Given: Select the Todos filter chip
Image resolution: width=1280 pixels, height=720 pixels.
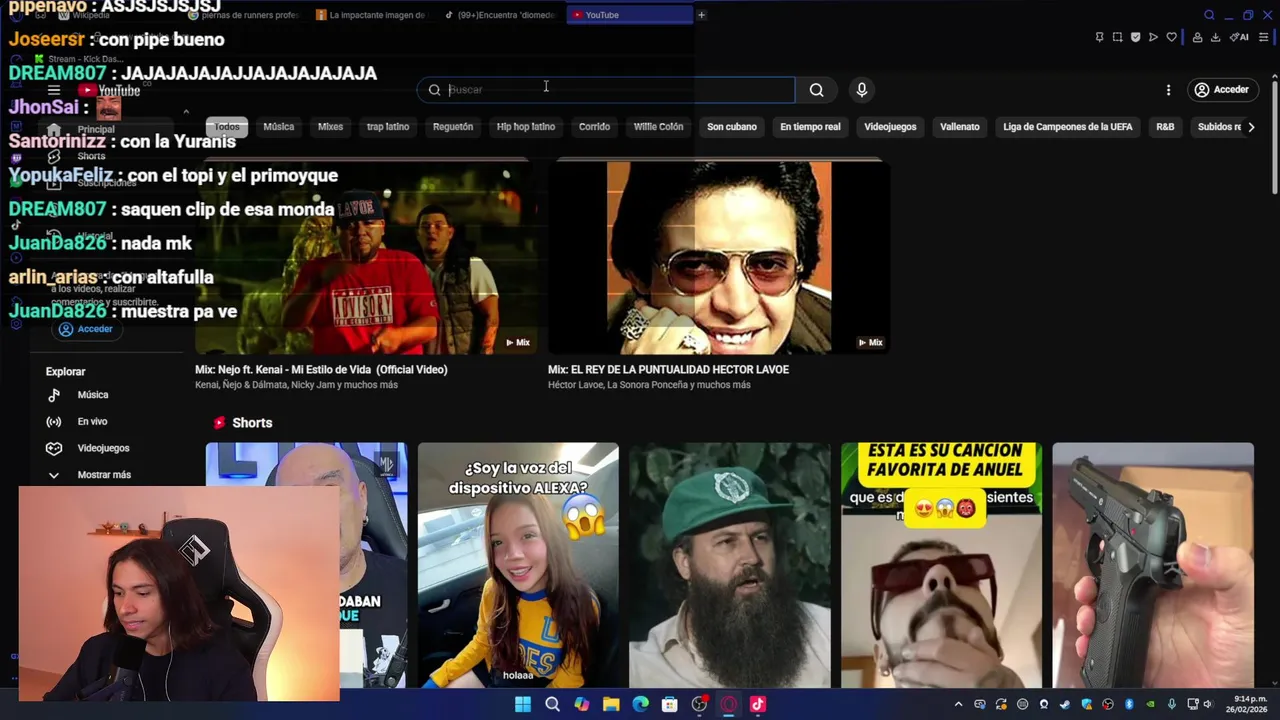Looking at the screenshot, I should 227,127.
